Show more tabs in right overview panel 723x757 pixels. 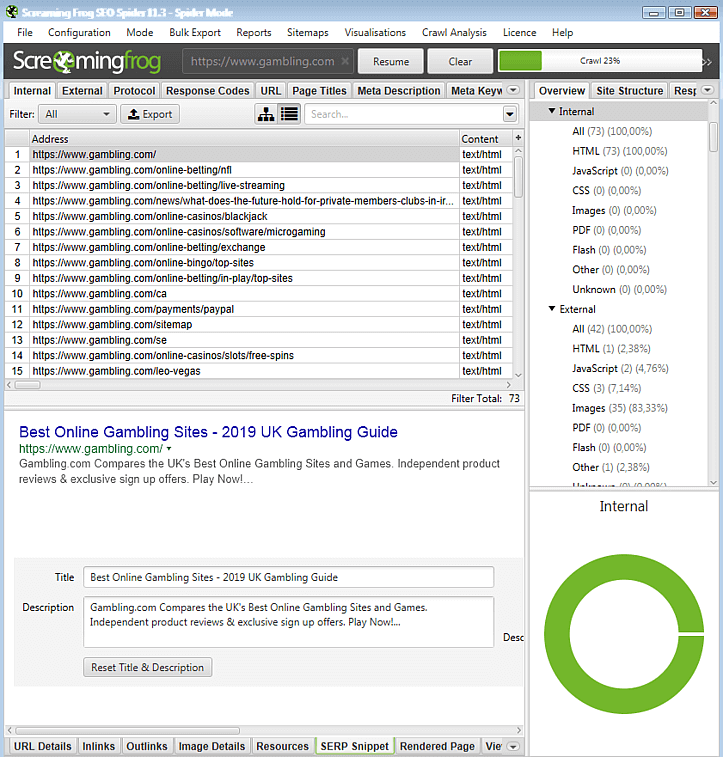708,90
